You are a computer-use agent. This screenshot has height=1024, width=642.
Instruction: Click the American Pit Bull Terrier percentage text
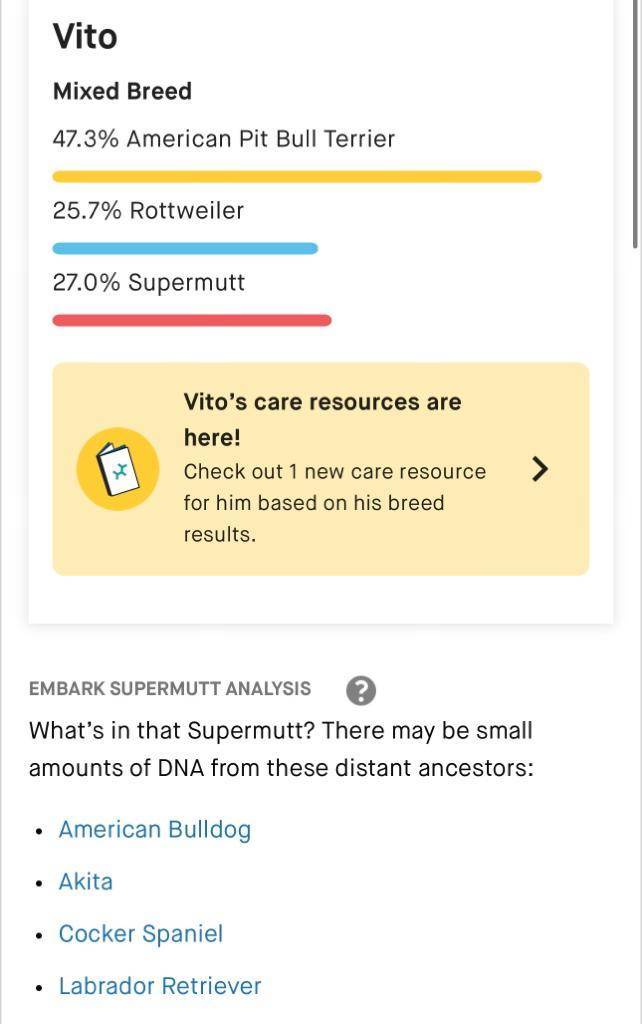224,139
